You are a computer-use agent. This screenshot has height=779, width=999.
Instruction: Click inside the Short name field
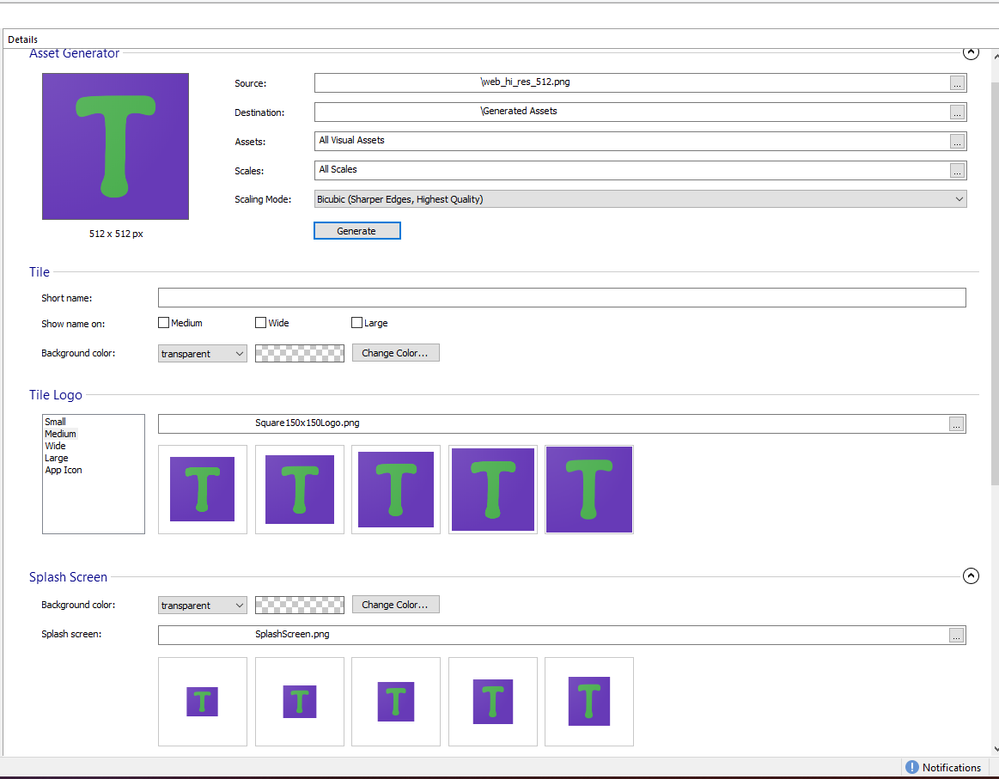[560, 297]
